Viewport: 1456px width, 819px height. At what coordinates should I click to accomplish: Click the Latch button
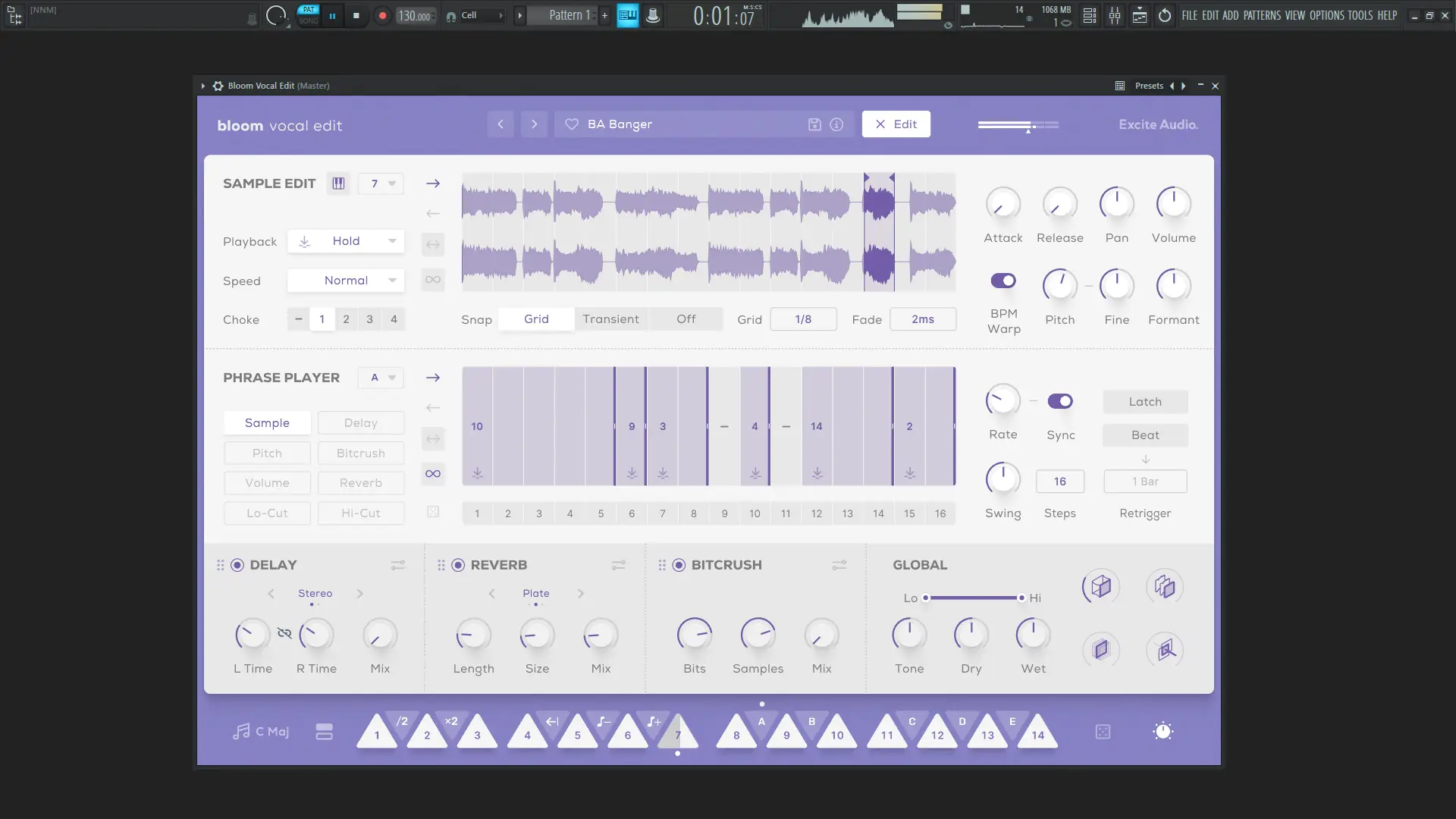1145,402
